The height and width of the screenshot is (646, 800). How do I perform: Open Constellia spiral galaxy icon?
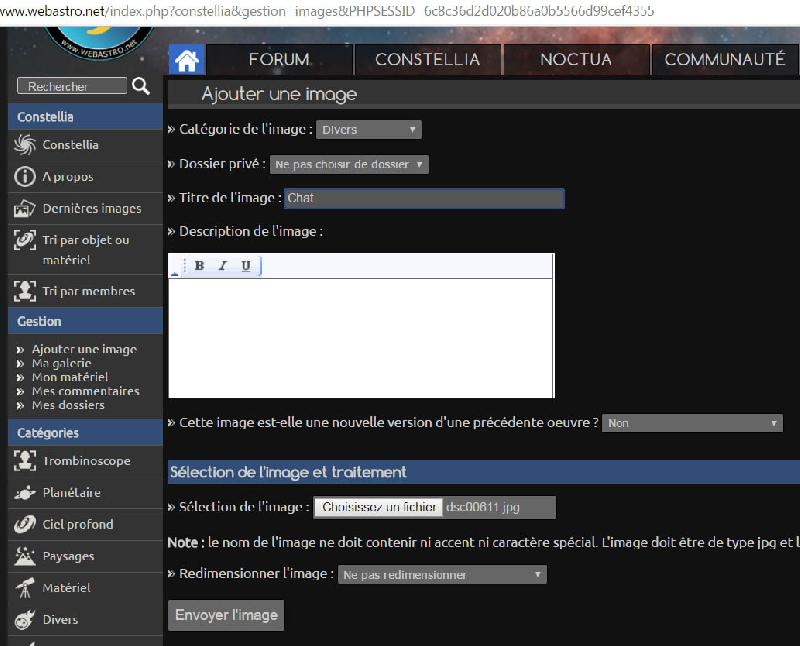point(24,145)
